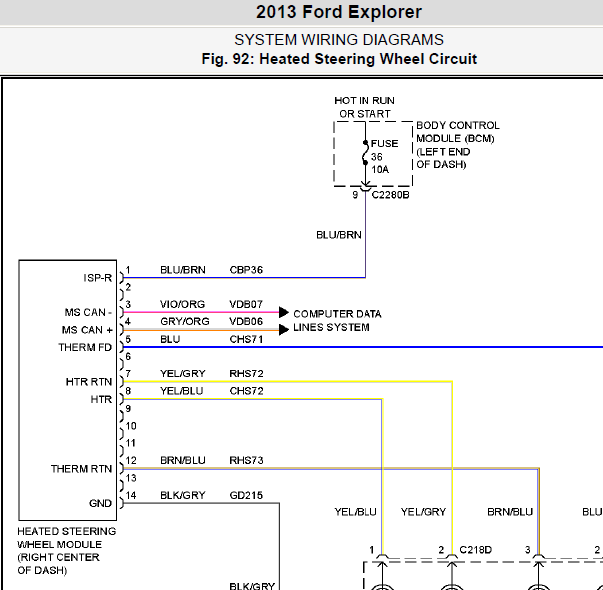Select circuit code "GD215"
The height and width of the screenshot is (590, 603).
coord(246,495)
